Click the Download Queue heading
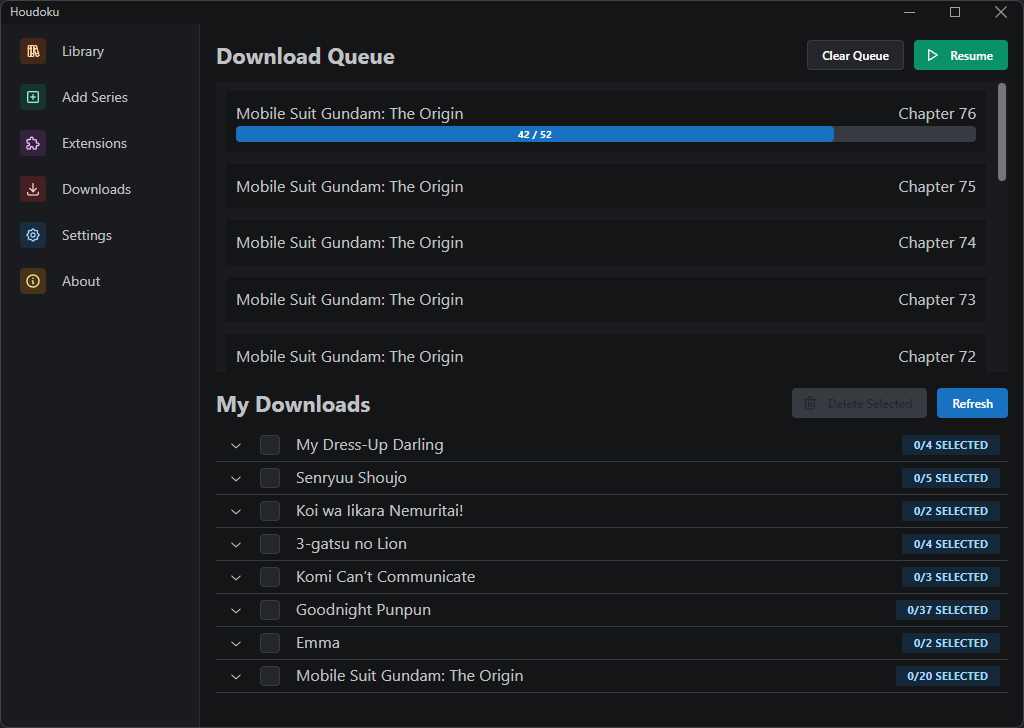Viewport: 1024px width, 728px height. (x=305, y=57)
